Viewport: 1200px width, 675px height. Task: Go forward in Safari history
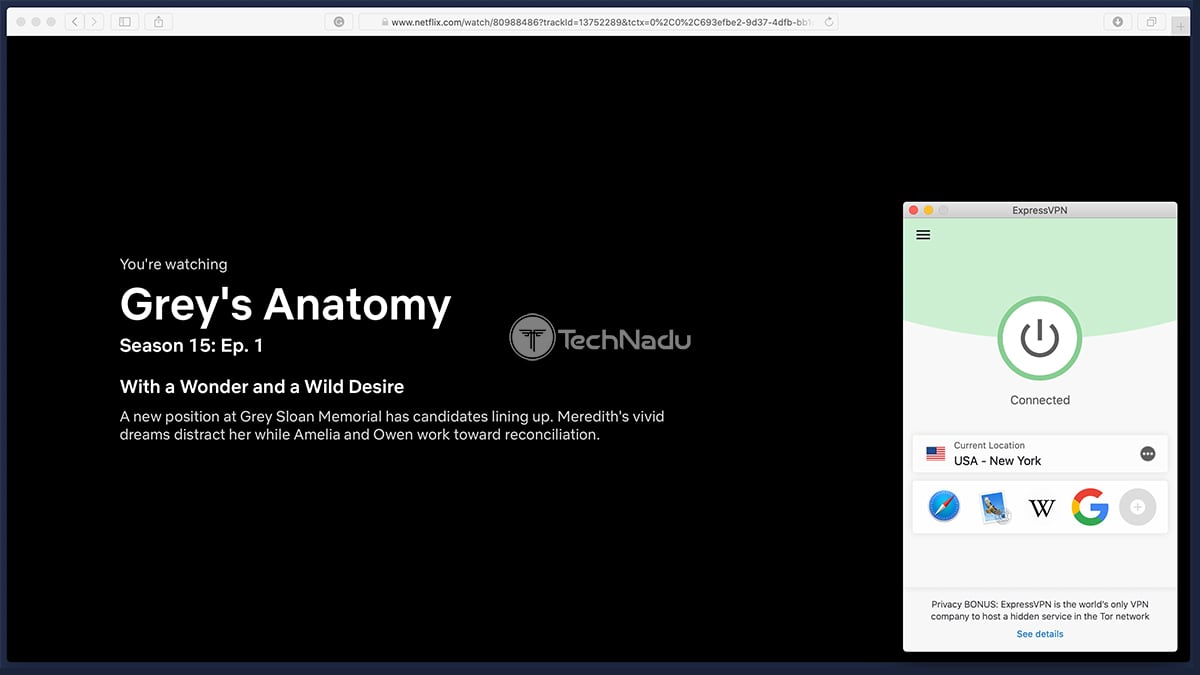click(x=93, y=21)
